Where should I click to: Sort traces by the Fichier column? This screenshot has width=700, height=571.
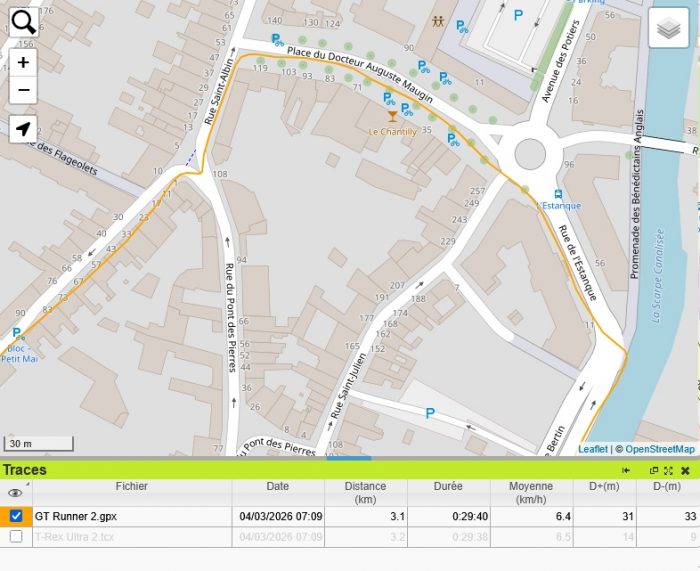131,487
